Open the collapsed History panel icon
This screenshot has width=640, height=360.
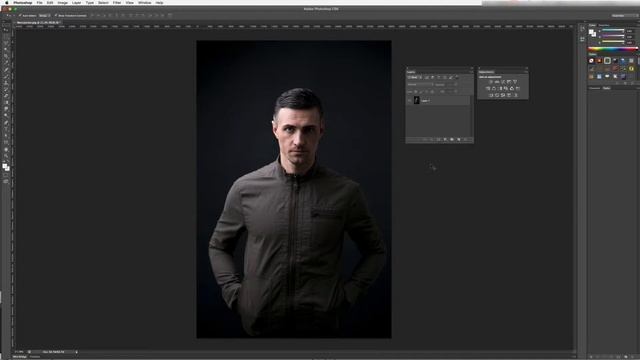click(582, 28)
